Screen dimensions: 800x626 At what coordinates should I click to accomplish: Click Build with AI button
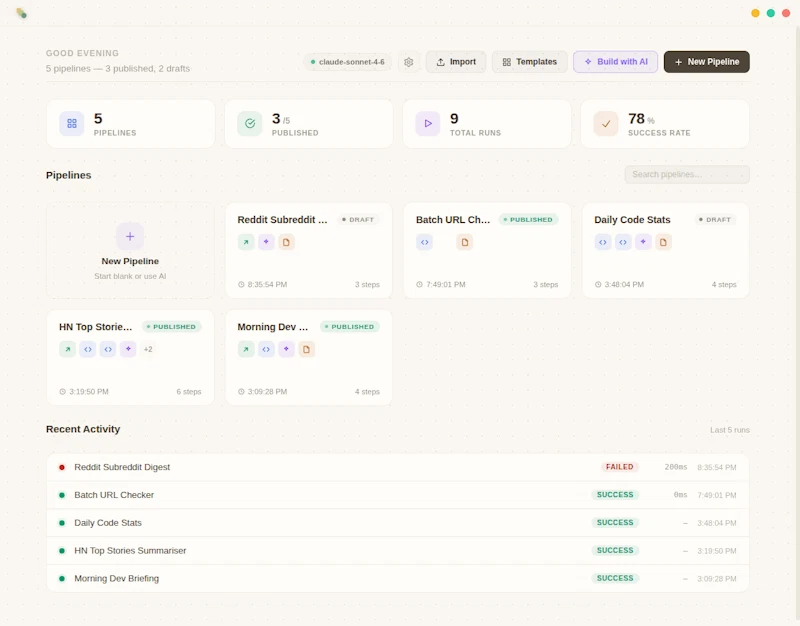[615, 62]
